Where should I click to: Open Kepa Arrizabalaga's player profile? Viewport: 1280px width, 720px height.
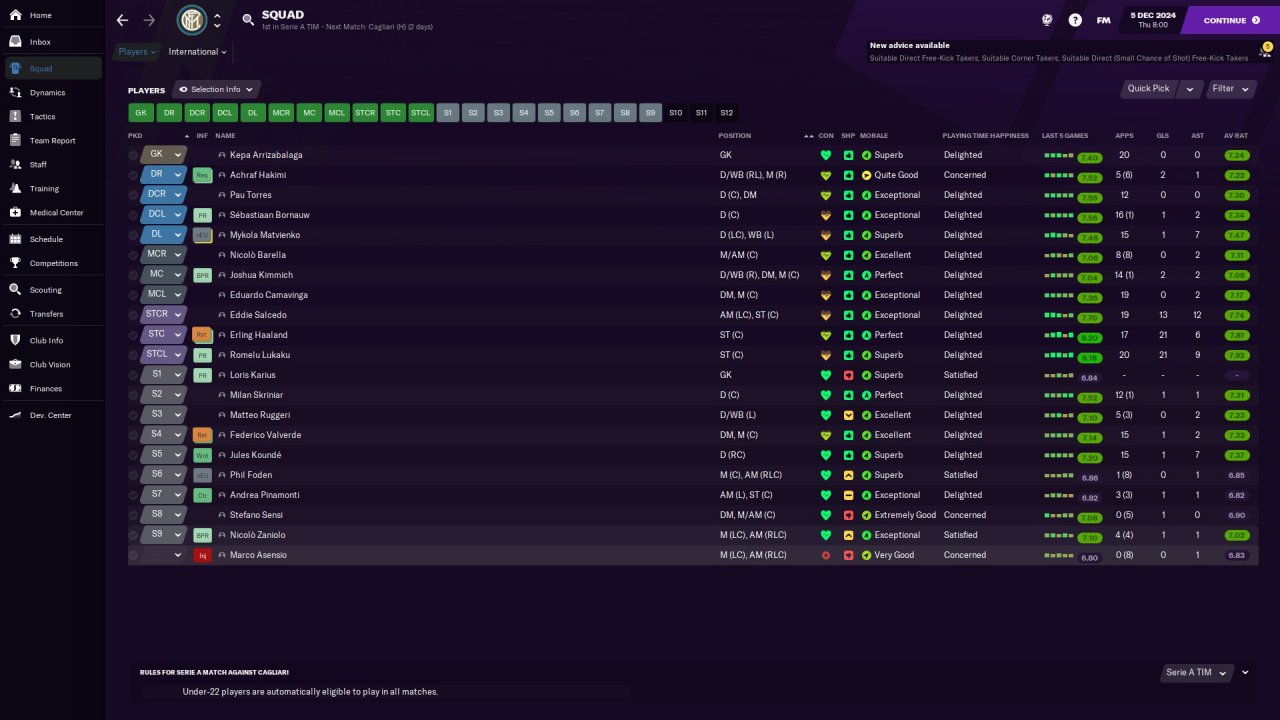tap(266, 155)
